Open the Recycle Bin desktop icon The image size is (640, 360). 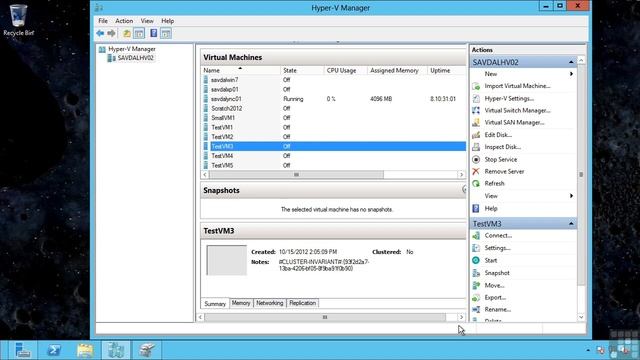(x=18, y=20)
